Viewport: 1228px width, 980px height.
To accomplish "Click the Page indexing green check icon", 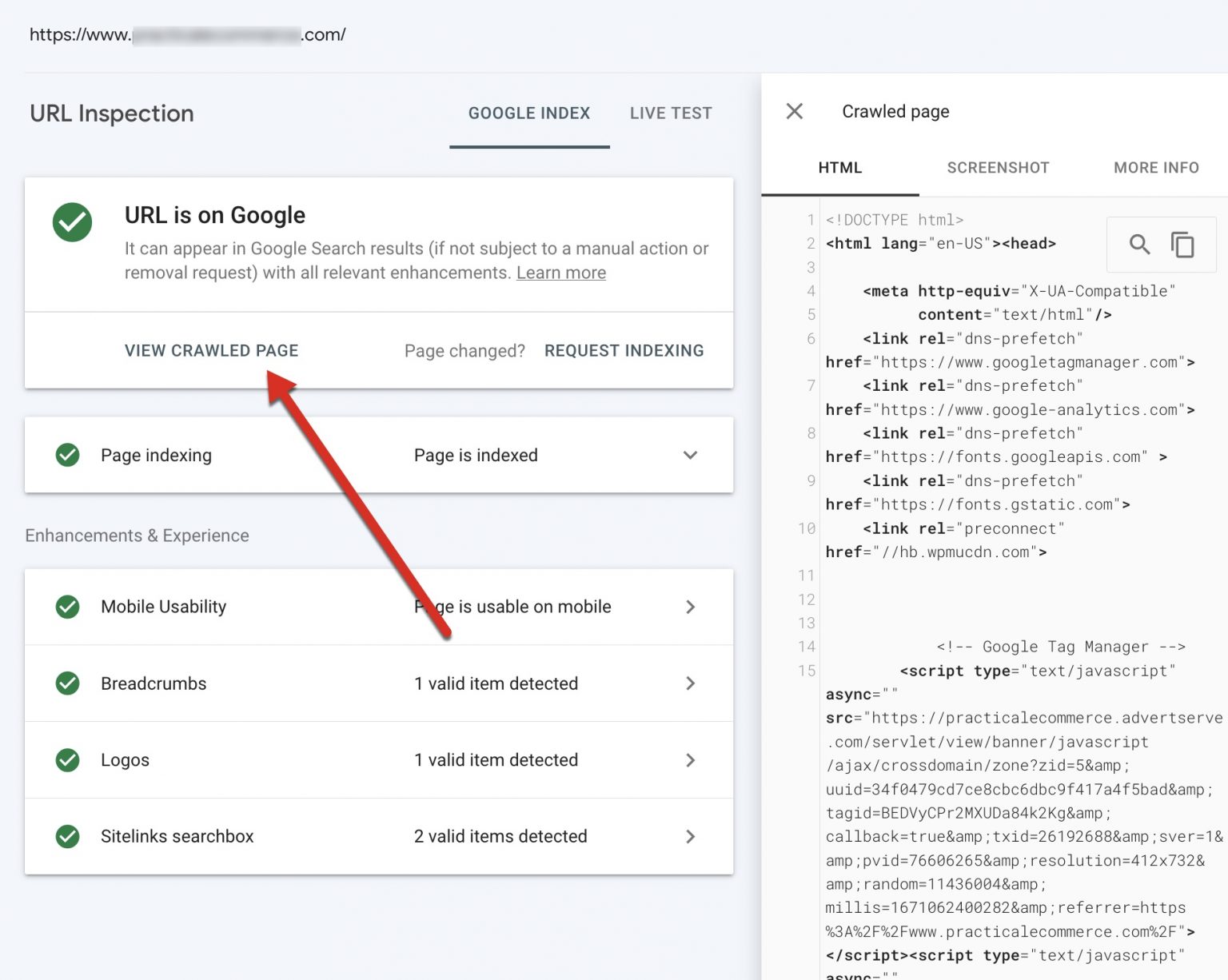I will click(x=68, y=456).
